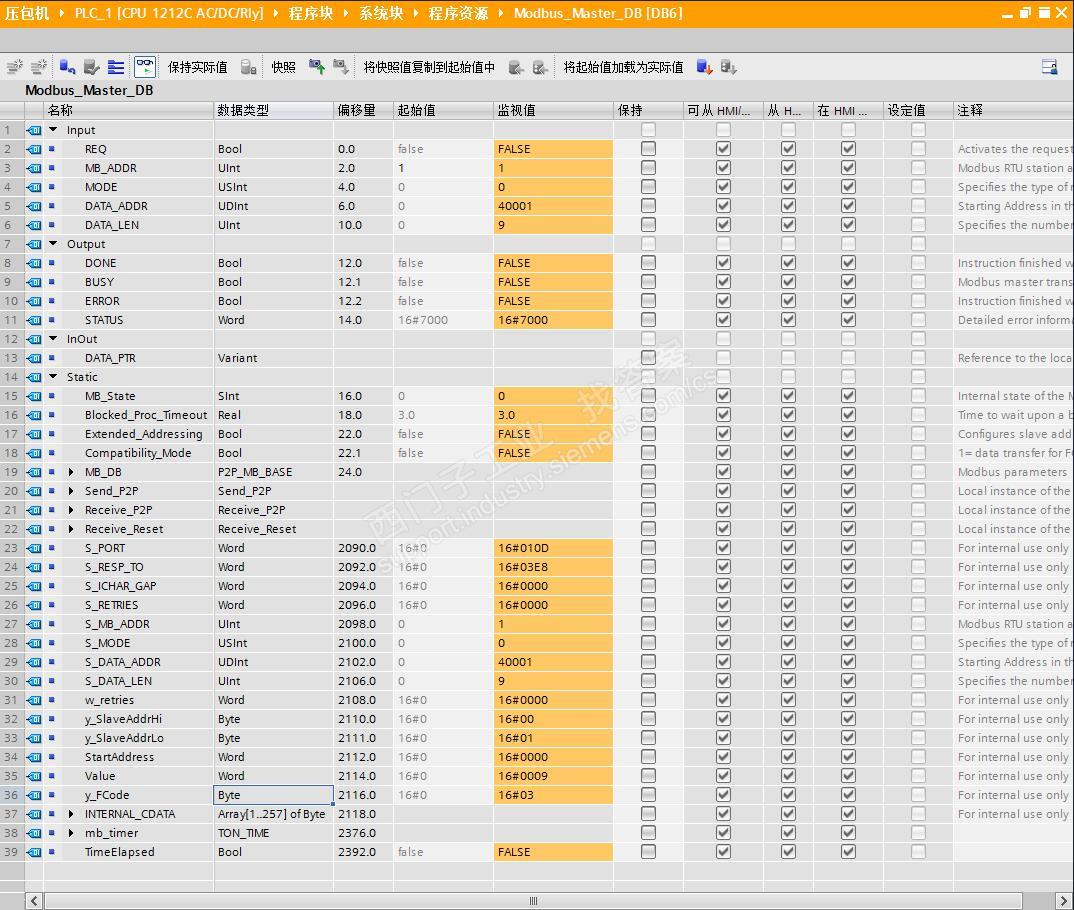Select the 16#010D value of S_PORT

553,548
